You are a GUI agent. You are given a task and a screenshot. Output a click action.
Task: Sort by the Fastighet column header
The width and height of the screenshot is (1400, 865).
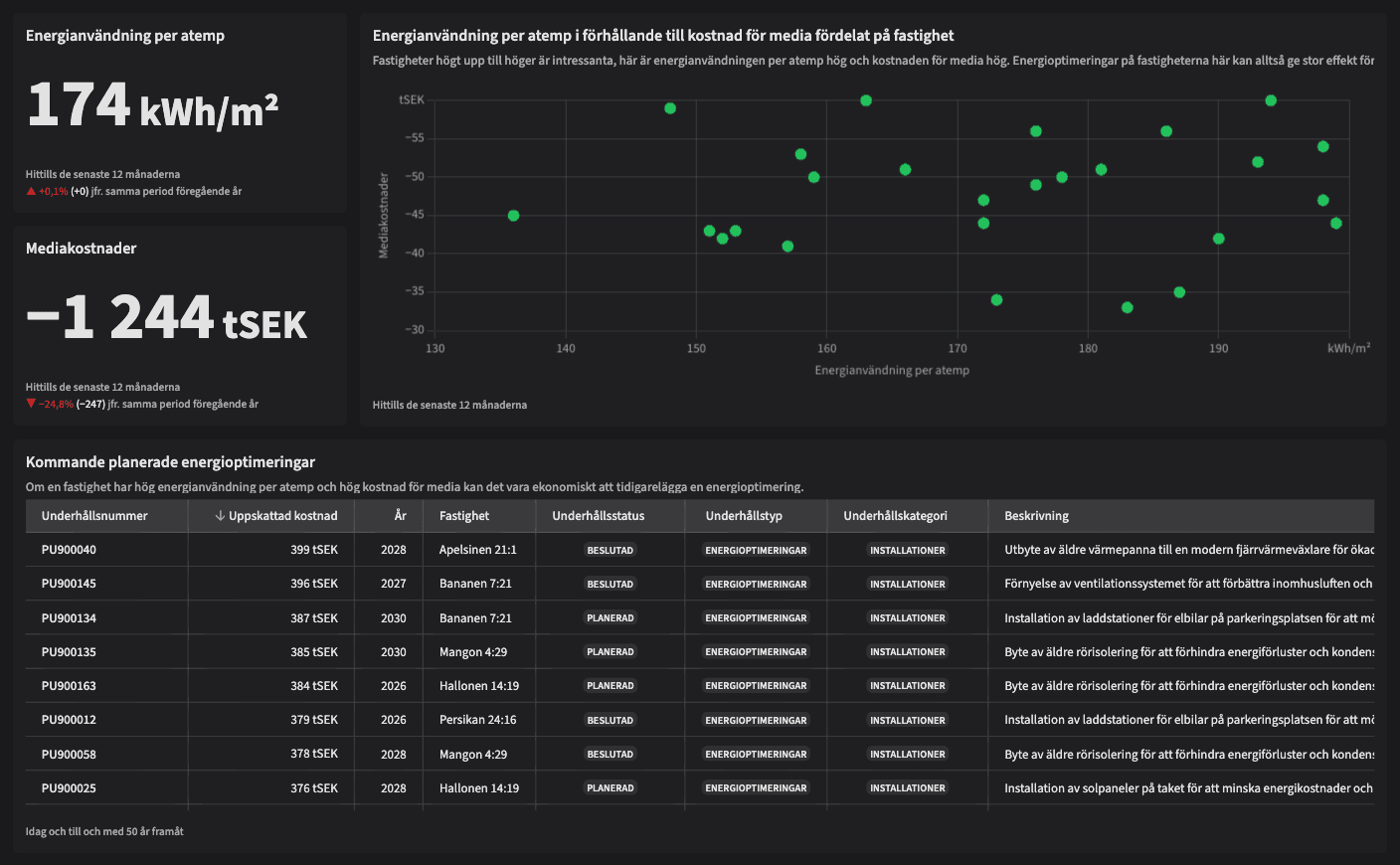click(464, 516)
